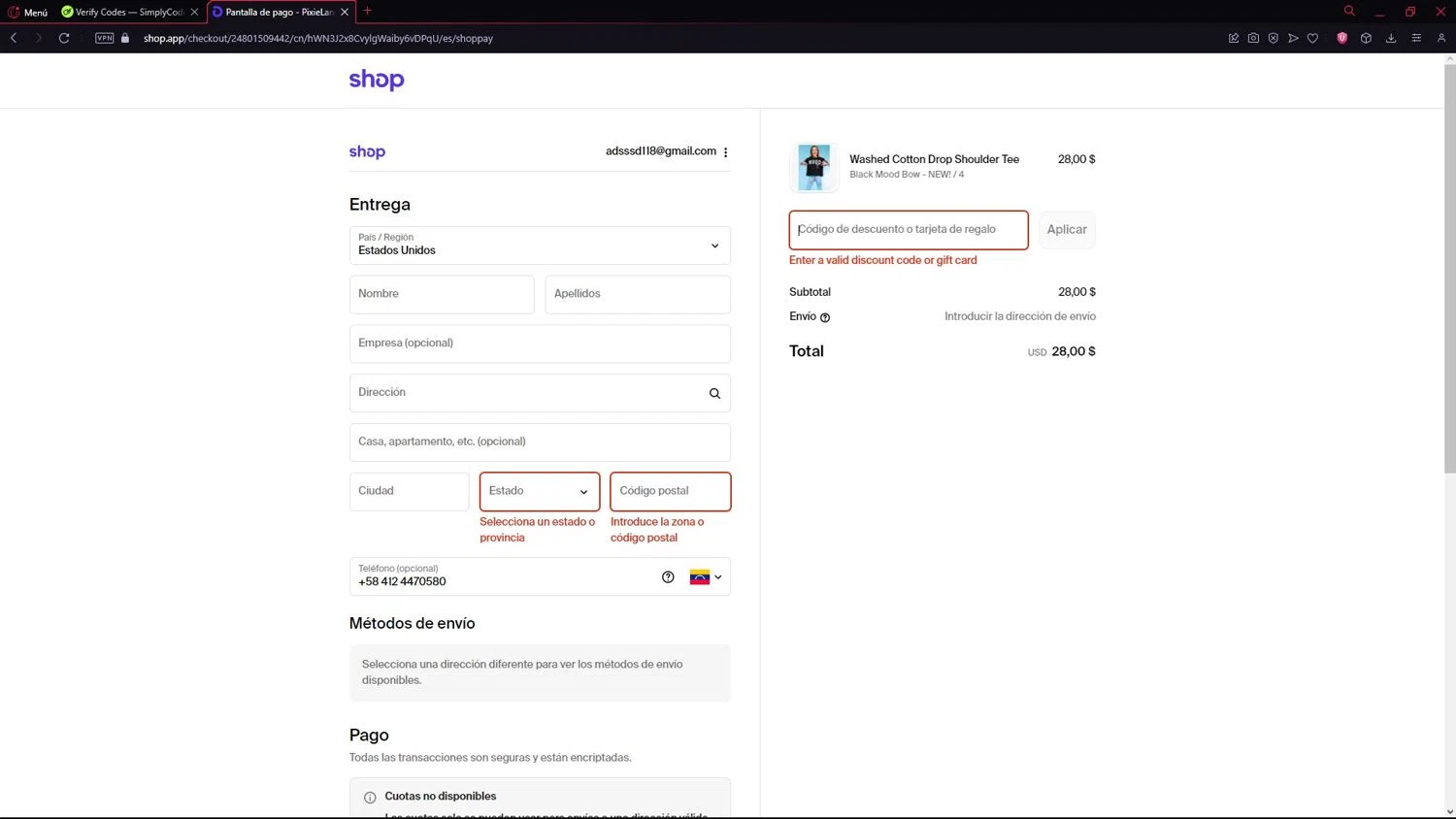This screenshot has height=819, width=1456.
Task: Click the Cuotas no disponibles info icon
Action: (370, 798)
